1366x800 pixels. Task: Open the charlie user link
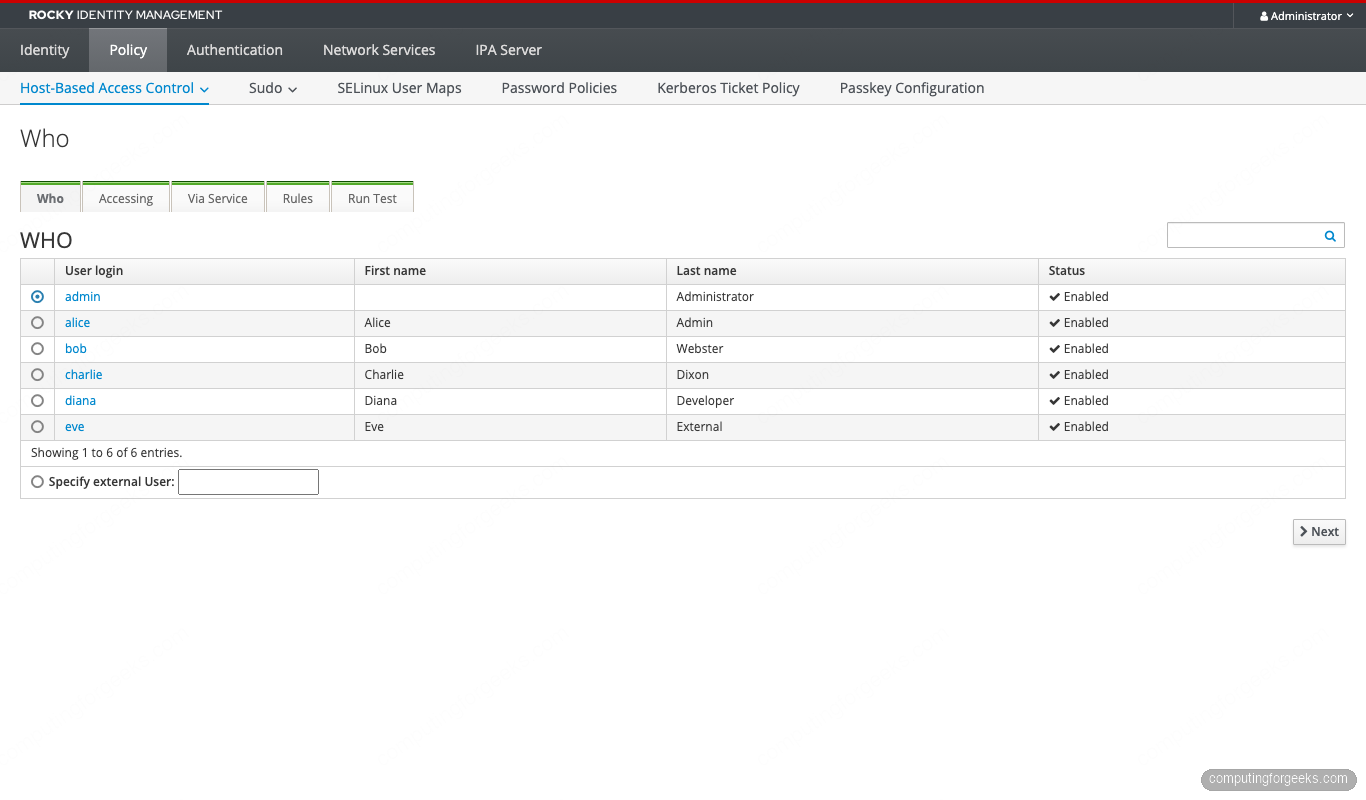click(x=84, y=375)
